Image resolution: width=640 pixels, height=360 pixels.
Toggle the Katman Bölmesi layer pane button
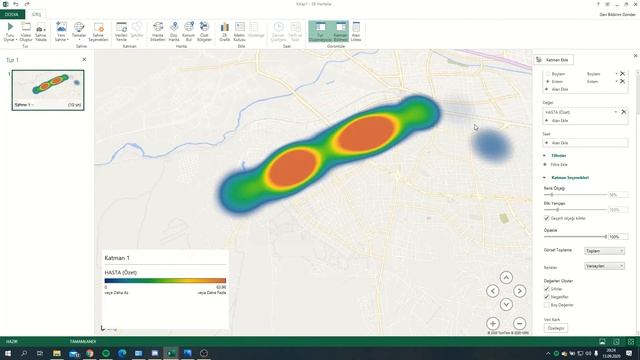340,32
